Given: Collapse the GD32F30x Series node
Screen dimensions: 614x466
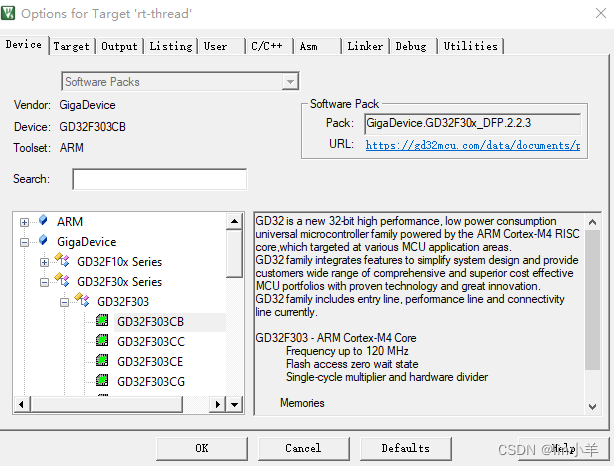Looking at the screenshot, I should coord(44,282).
